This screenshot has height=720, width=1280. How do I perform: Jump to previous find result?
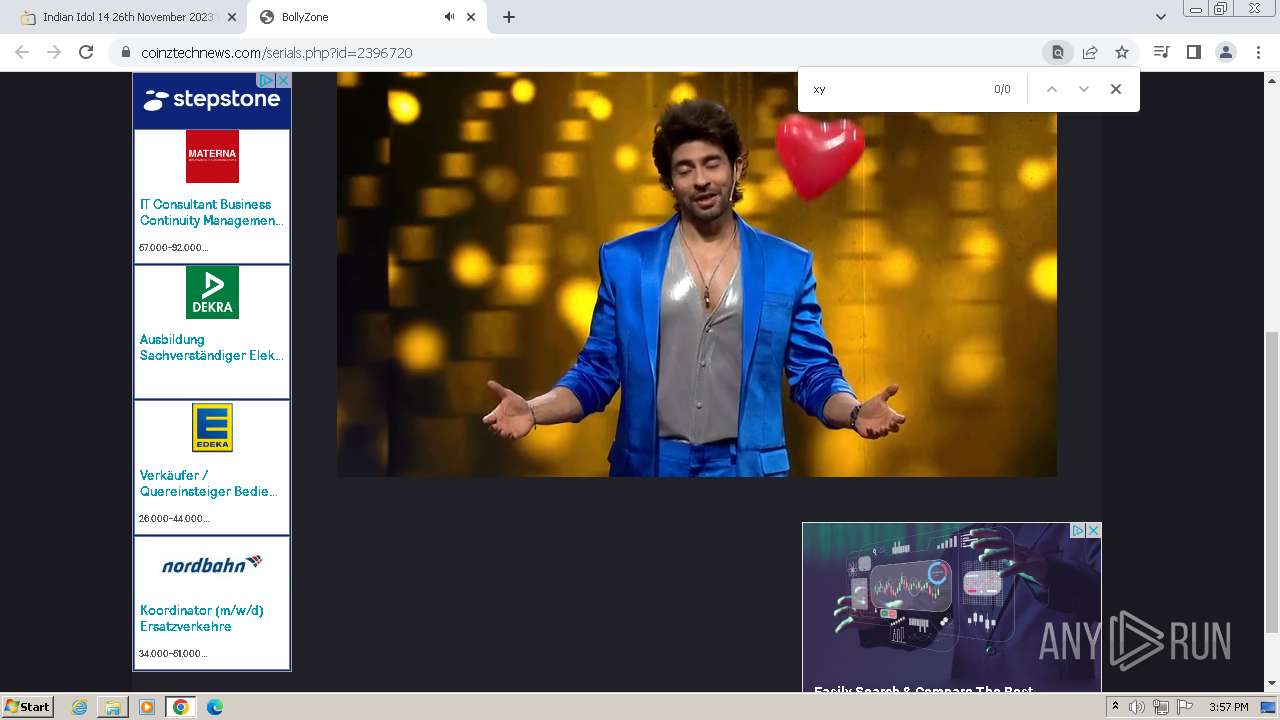(x=1052, y=89)
